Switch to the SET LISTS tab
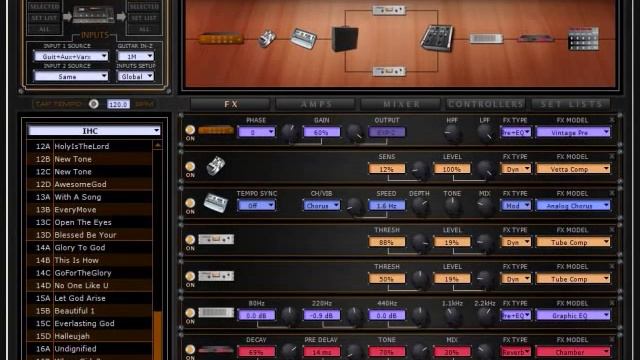The width and height of the screenshot is (640, 360). pyautogui.click(x=571, y=104)
